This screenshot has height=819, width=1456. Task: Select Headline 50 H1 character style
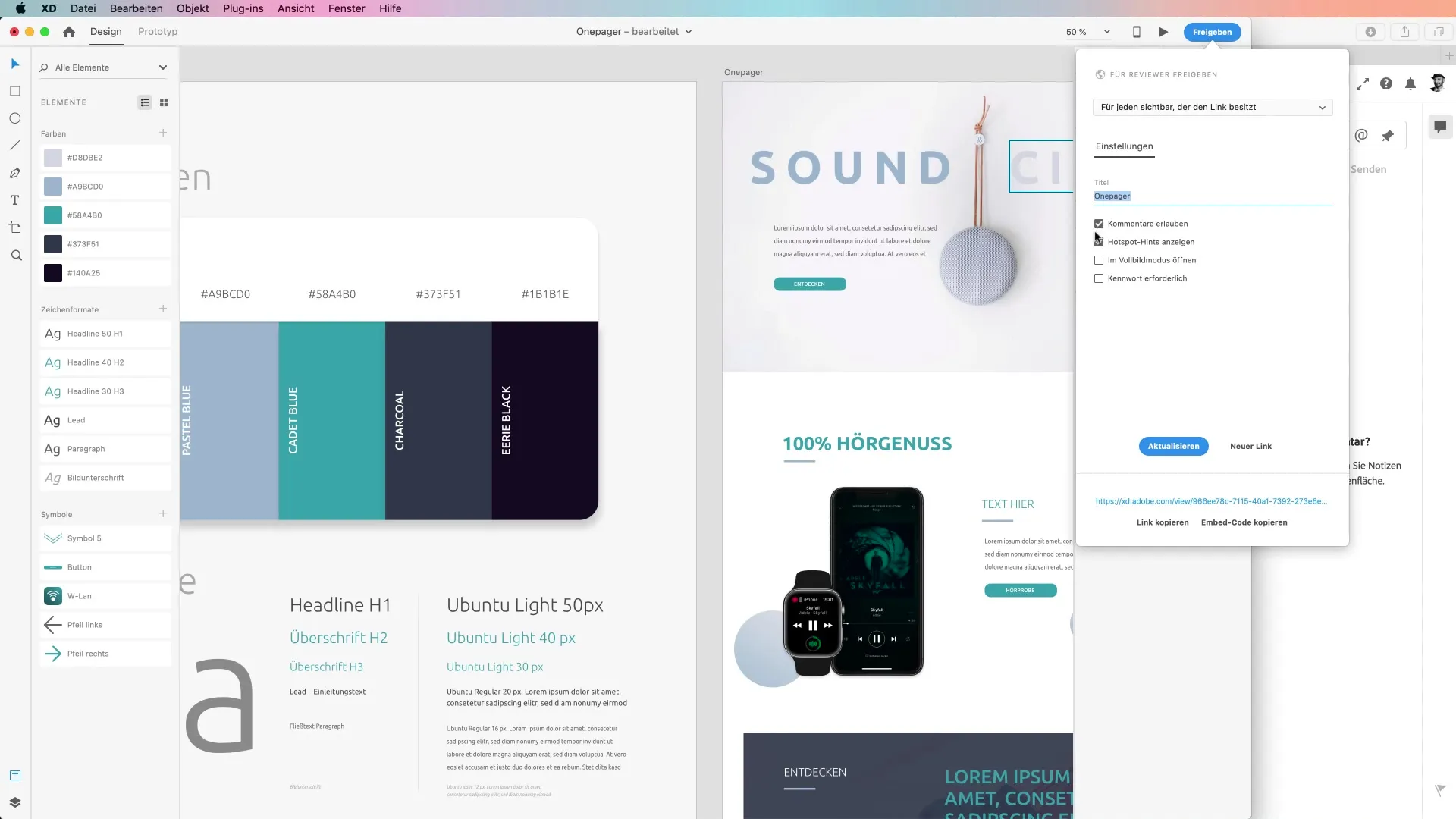pyautogui.click(x=105, y=334)
